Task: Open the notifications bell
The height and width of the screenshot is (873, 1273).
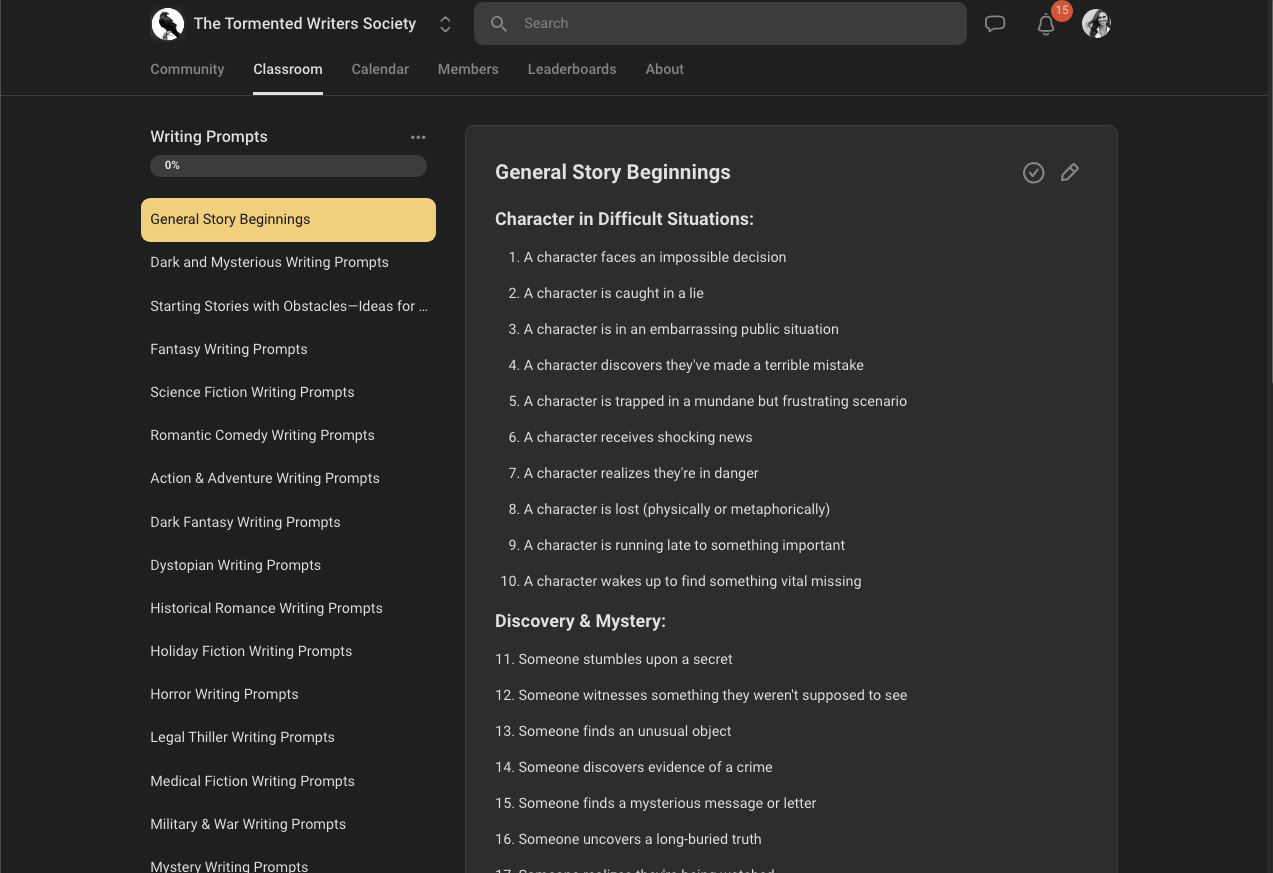Action: pyautogui.click(x=1046, y=25)
